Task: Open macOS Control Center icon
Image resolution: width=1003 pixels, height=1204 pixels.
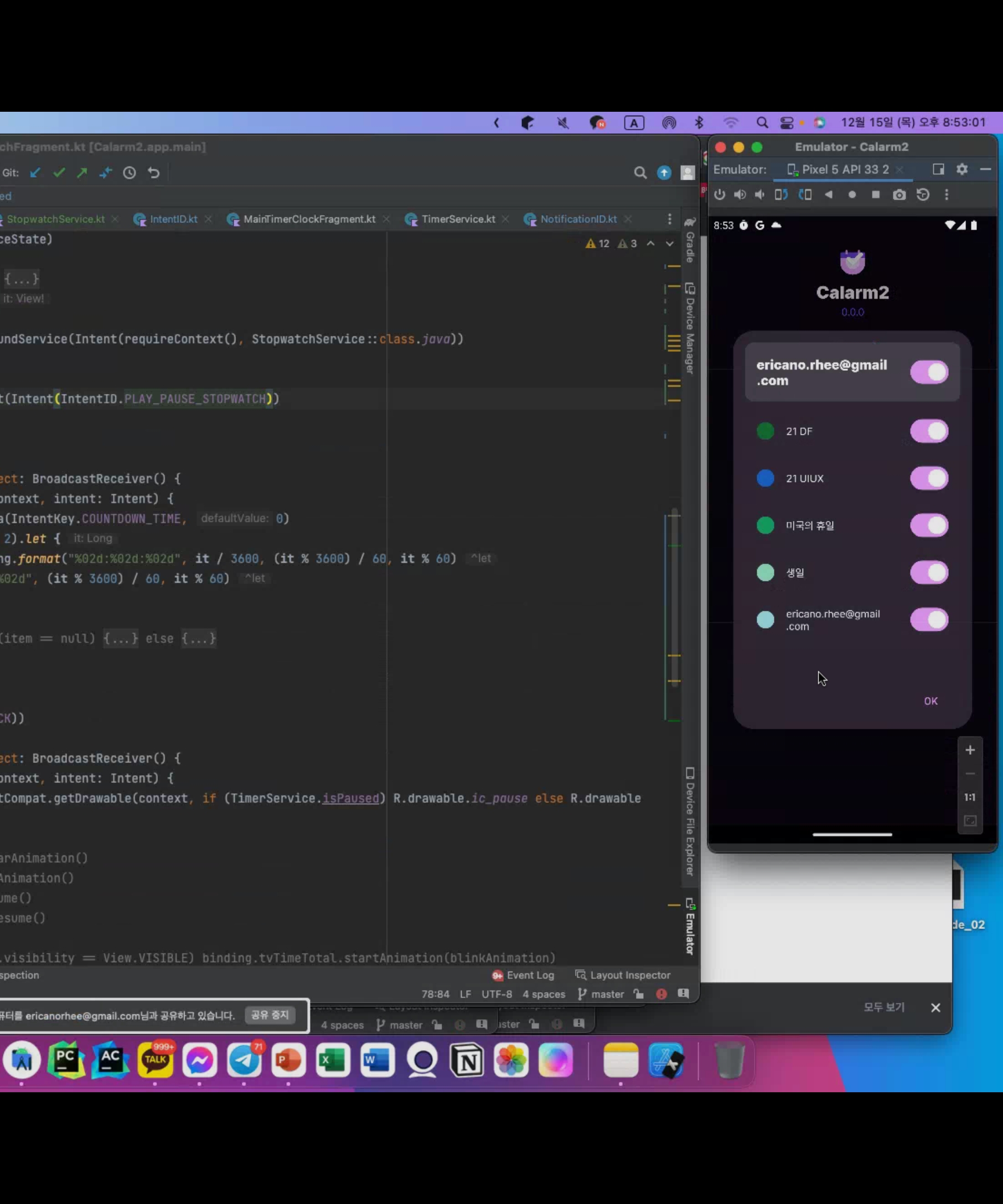Action: click(787, 123)
